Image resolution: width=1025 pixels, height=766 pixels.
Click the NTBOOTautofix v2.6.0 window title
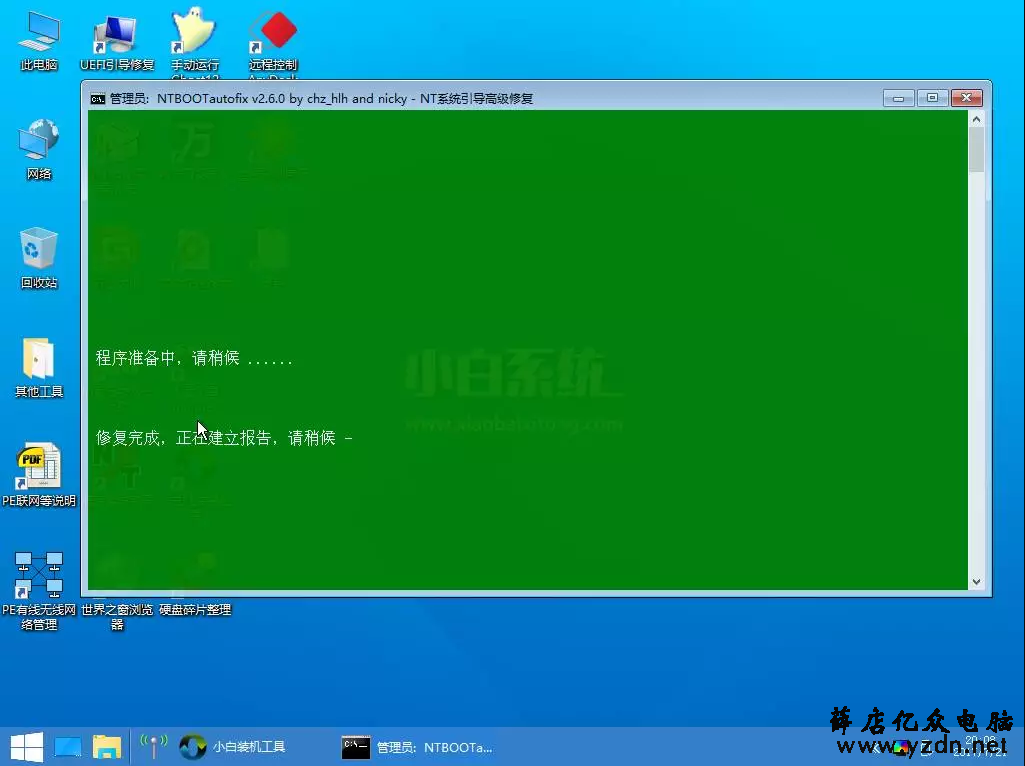click(x=321, y=99)
